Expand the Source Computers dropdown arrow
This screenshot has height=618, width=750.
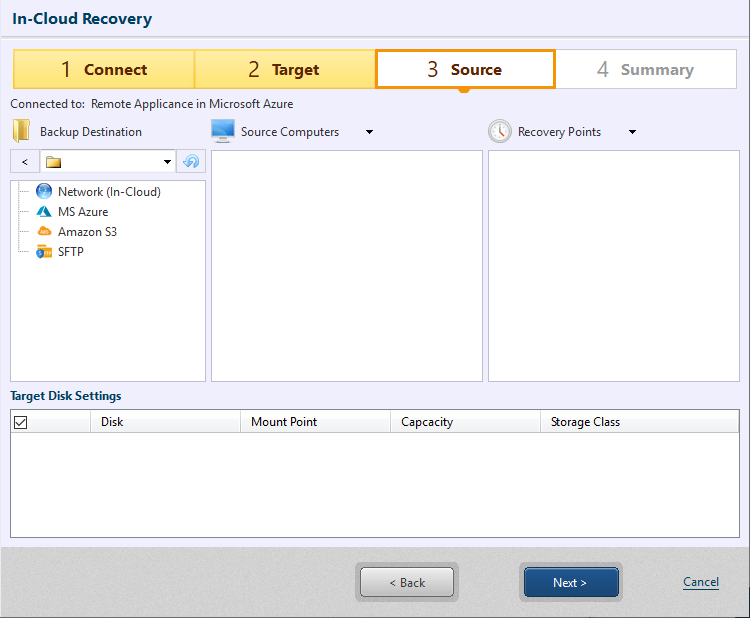click(369, 132)
